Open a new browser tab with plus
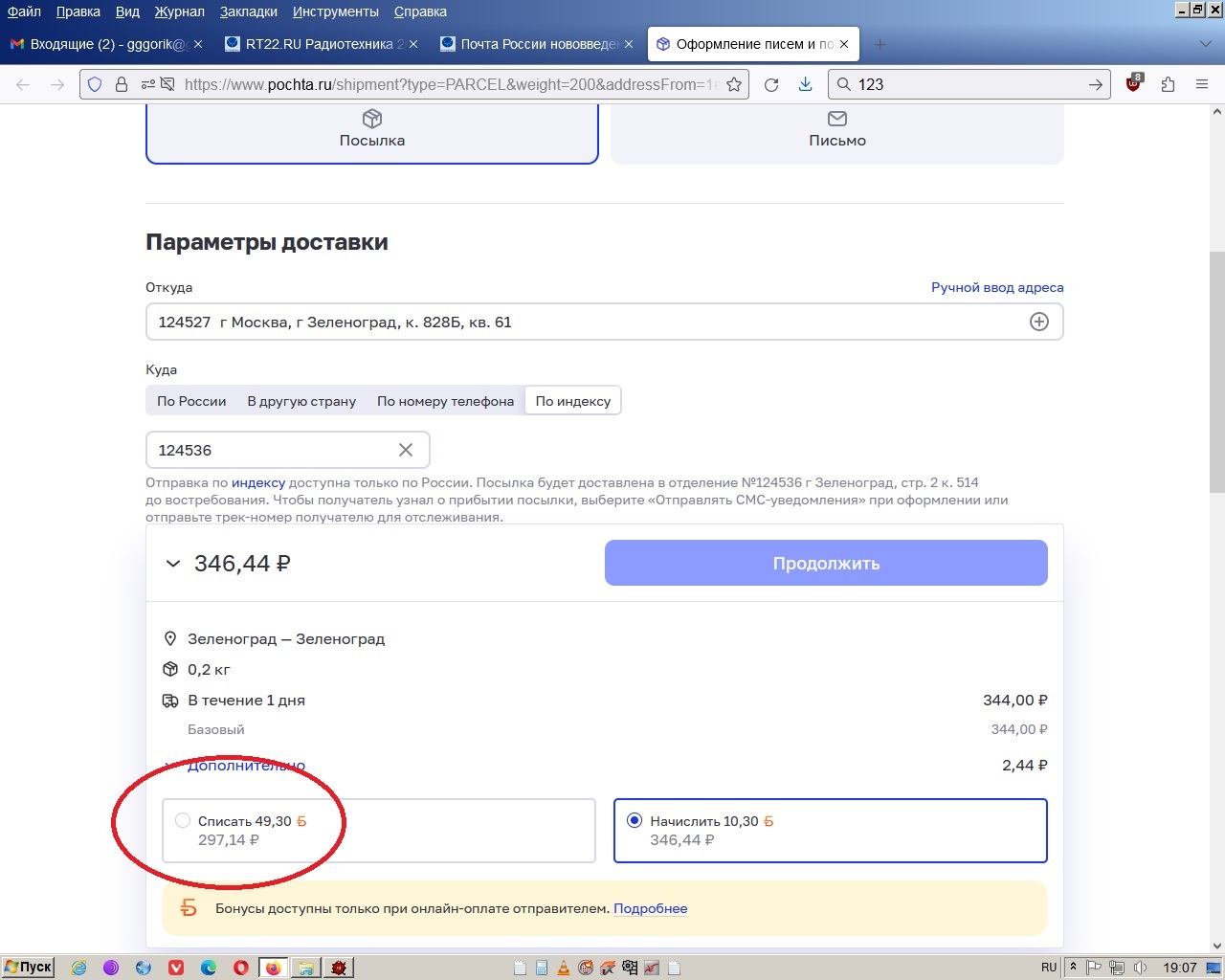The height and width of the screenshot is (980, 1225). 880,44
